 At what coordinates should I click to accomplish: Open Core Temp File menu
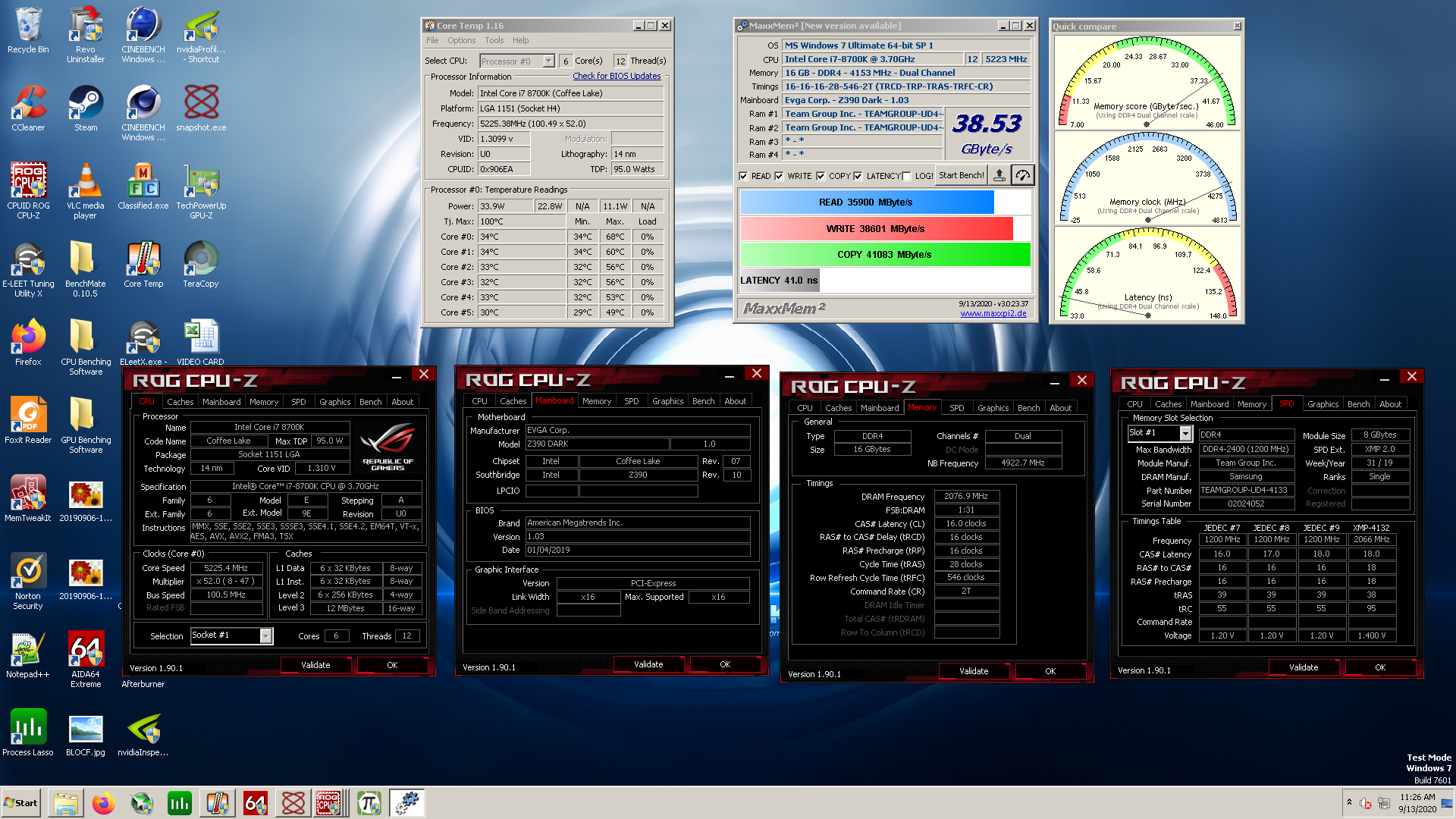click(x=432, y=40)
